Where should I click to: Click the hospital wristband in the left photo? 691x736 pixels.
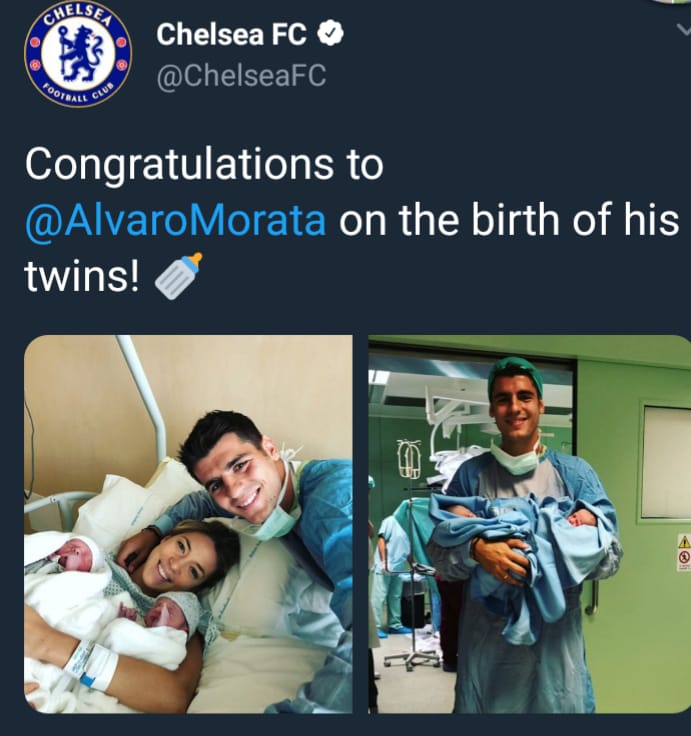point(92,665)
